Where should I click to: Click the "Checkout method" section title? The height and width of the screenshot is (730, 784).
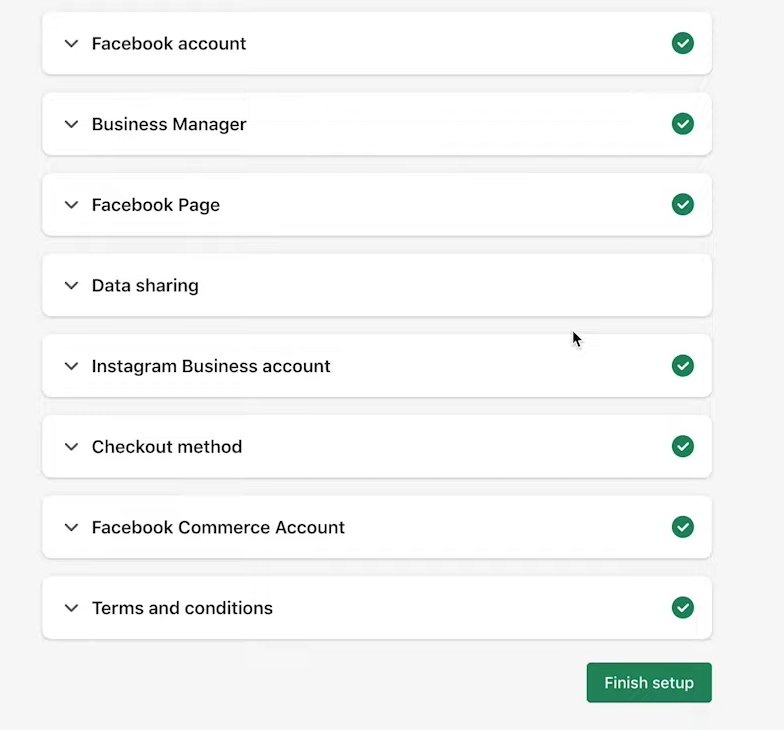click(x=167, y=446)
